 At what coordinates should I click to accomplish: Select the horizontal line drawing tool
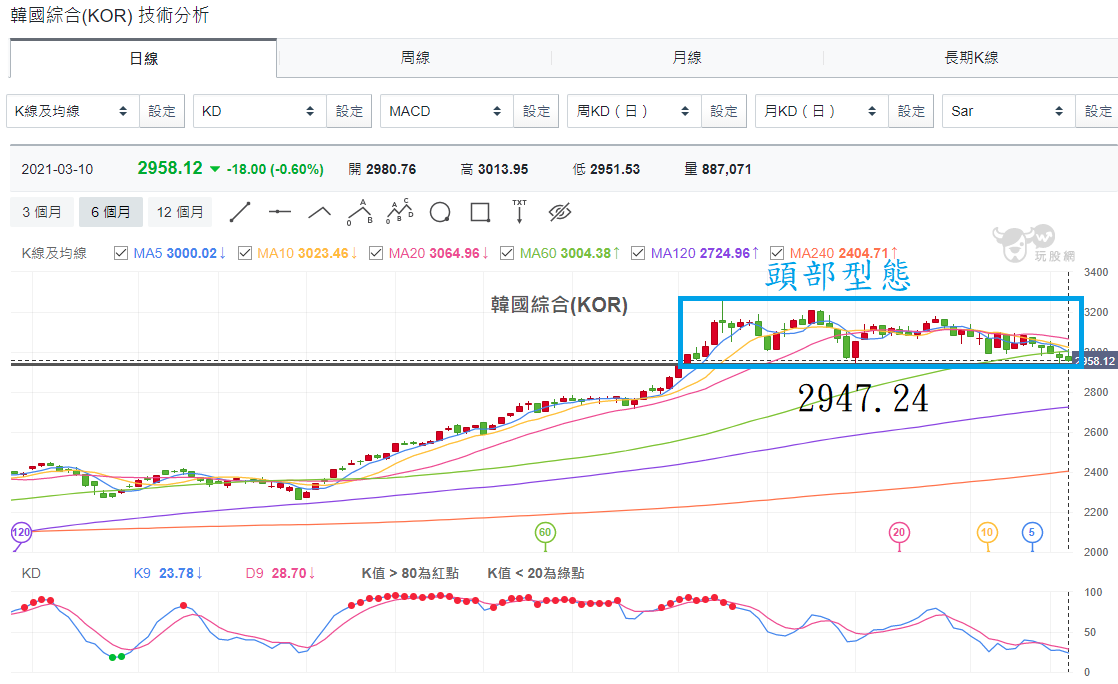tap(280, 212)
